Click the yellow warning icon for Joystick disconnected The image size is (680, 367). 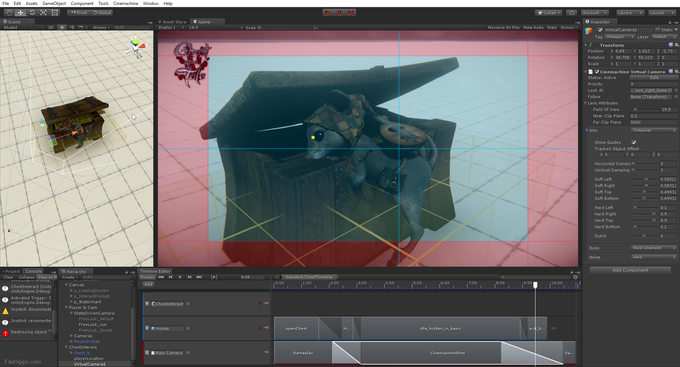(x=5, y=311)
